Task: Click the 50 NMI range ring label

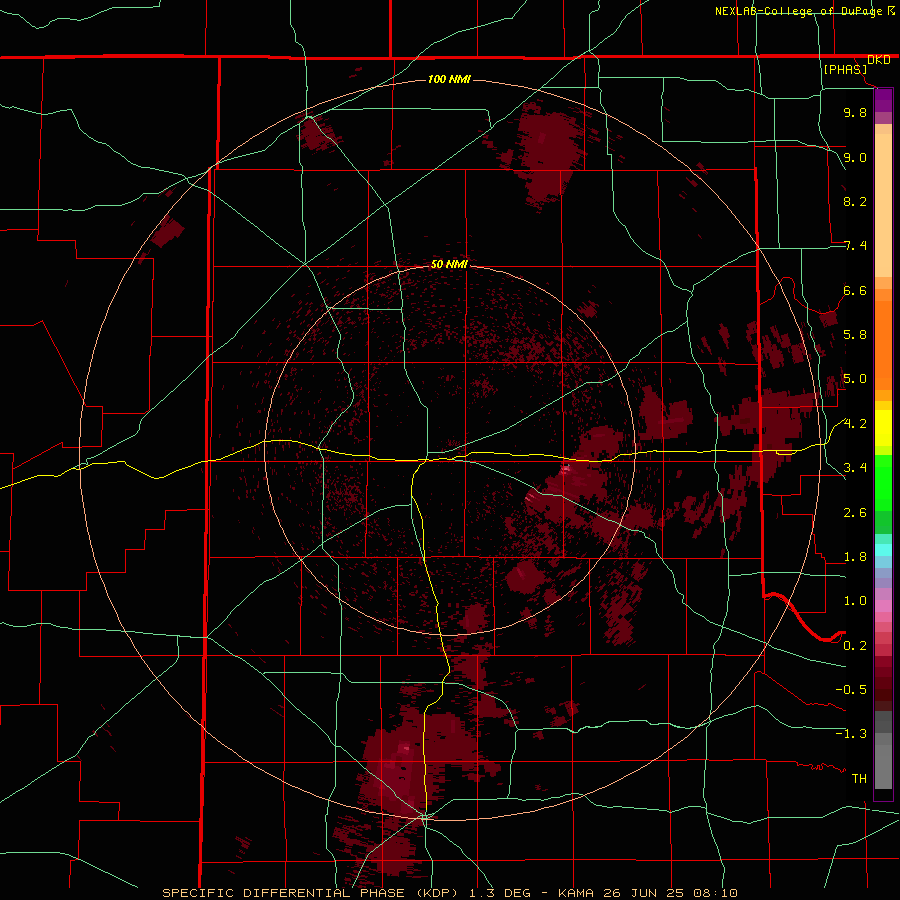Action: (x=449, y=264)
